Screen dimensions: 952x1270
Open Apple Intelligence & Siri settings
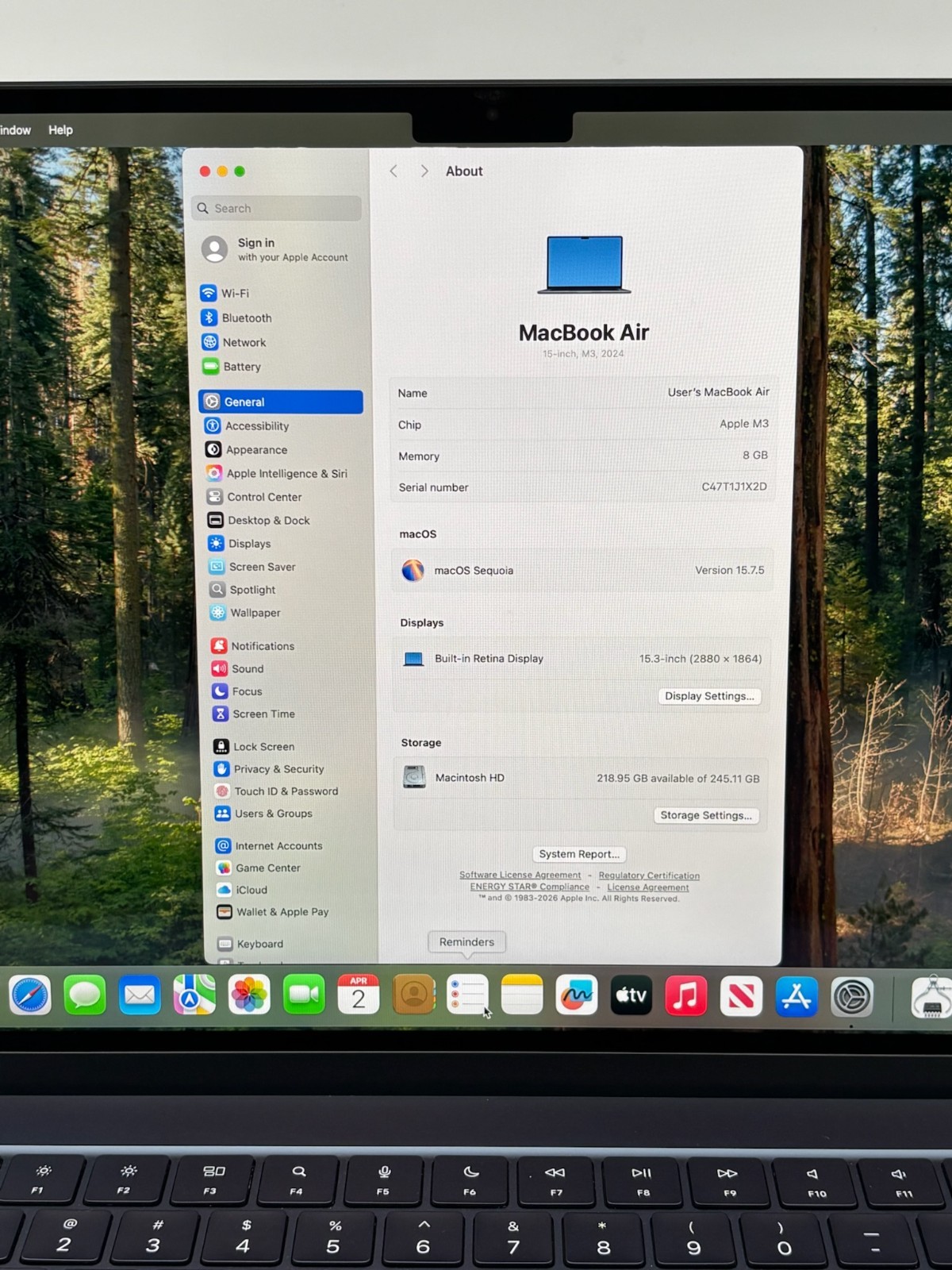pyautogui.click(x=276, y=474)
